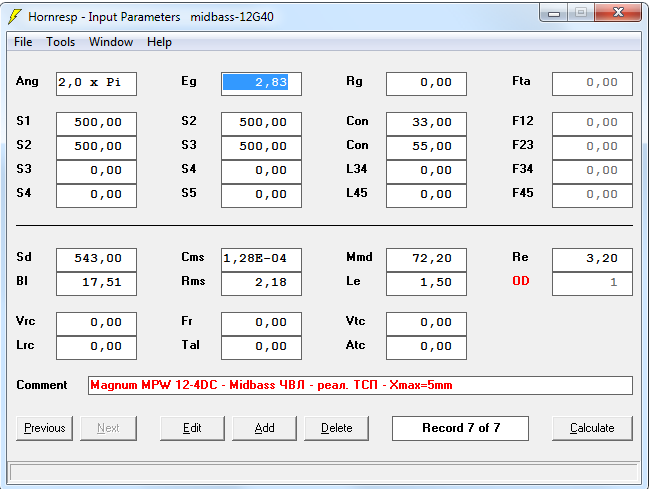Screen dimensions: 649x489
Task: Run the Calculate button
Action: click(x=592, y=428)
